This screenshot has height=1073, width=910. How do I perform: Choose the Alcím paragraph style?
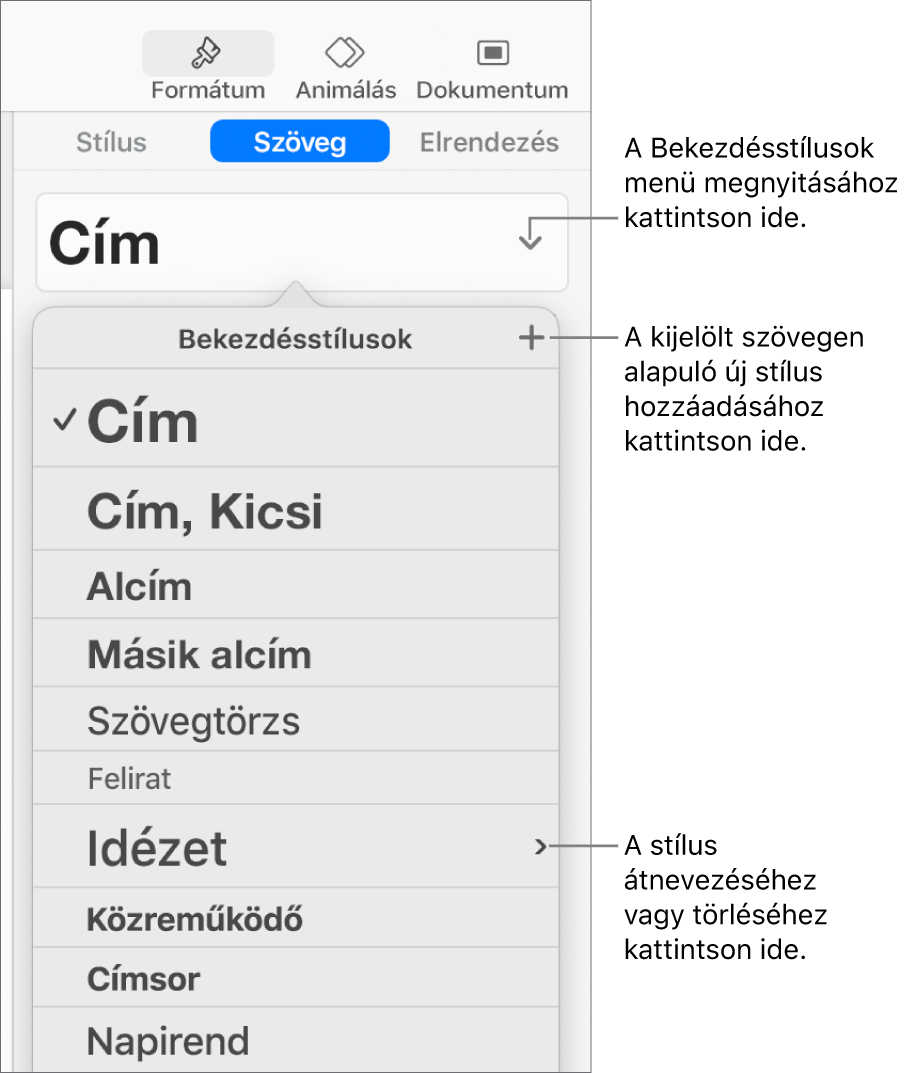(x=296, y=585)
